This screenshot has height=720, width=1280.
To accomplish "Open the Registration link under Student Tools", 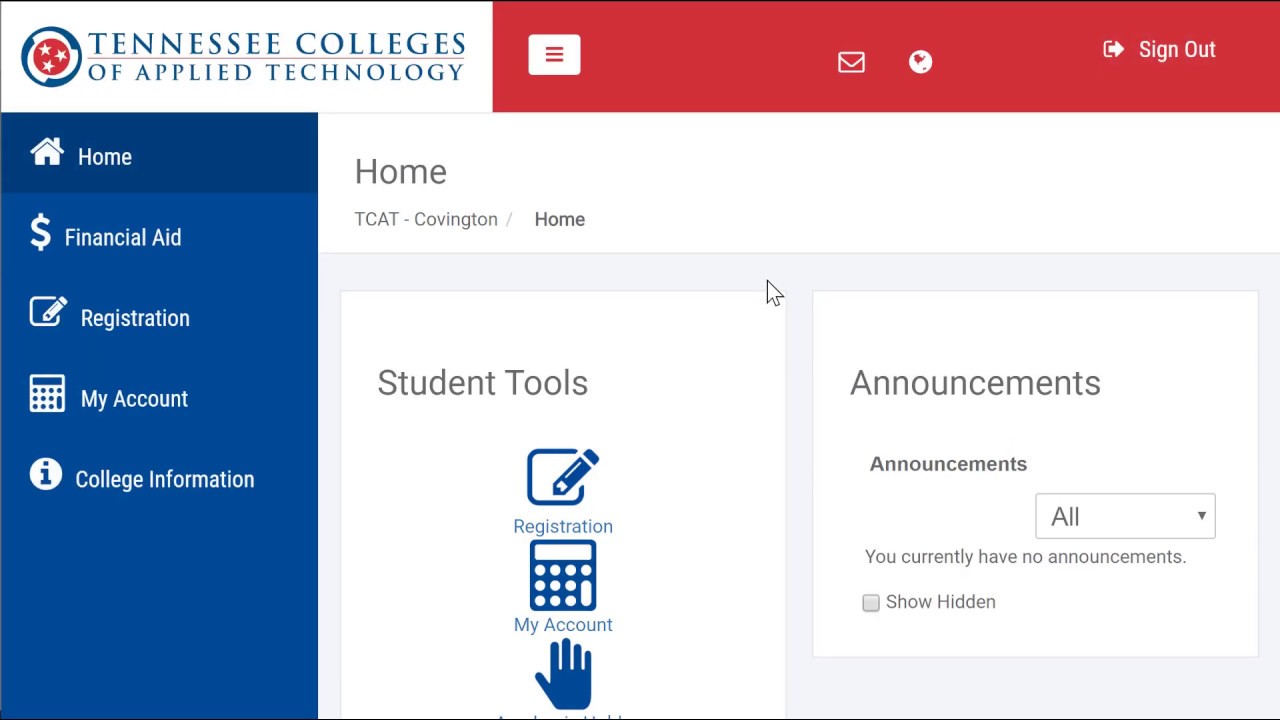I will pos(563,526).
